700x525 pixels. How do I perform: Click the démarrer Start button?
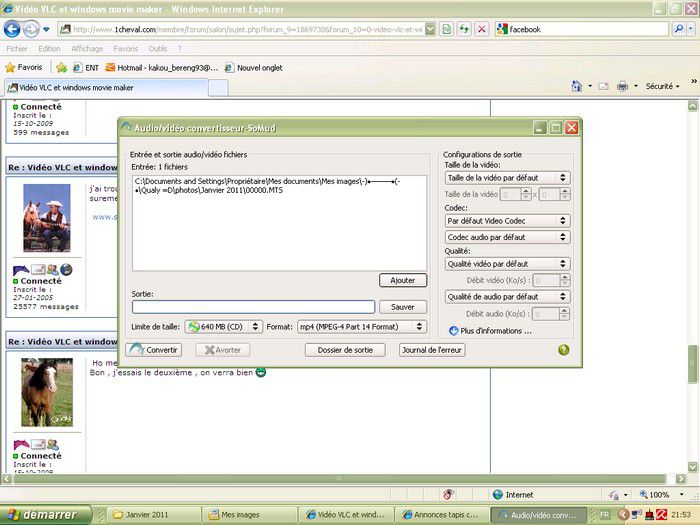point(46,515)
